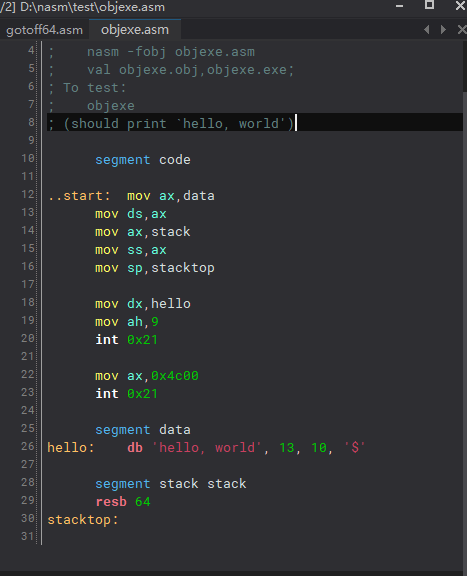Maximize the editor window
Viewport: 467px width, 576px height.
429,5
